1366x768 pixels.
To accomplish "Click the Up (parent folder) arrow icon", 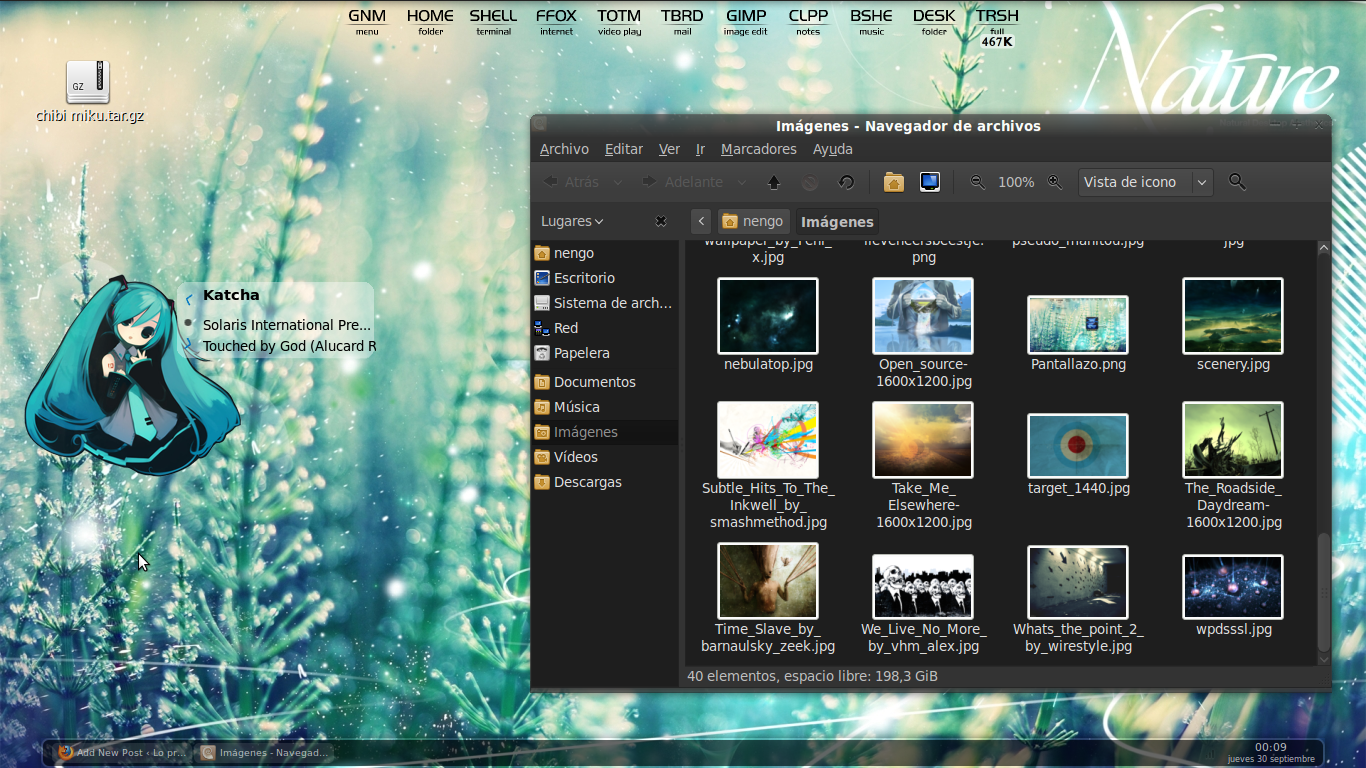I will tap(774, 182).
